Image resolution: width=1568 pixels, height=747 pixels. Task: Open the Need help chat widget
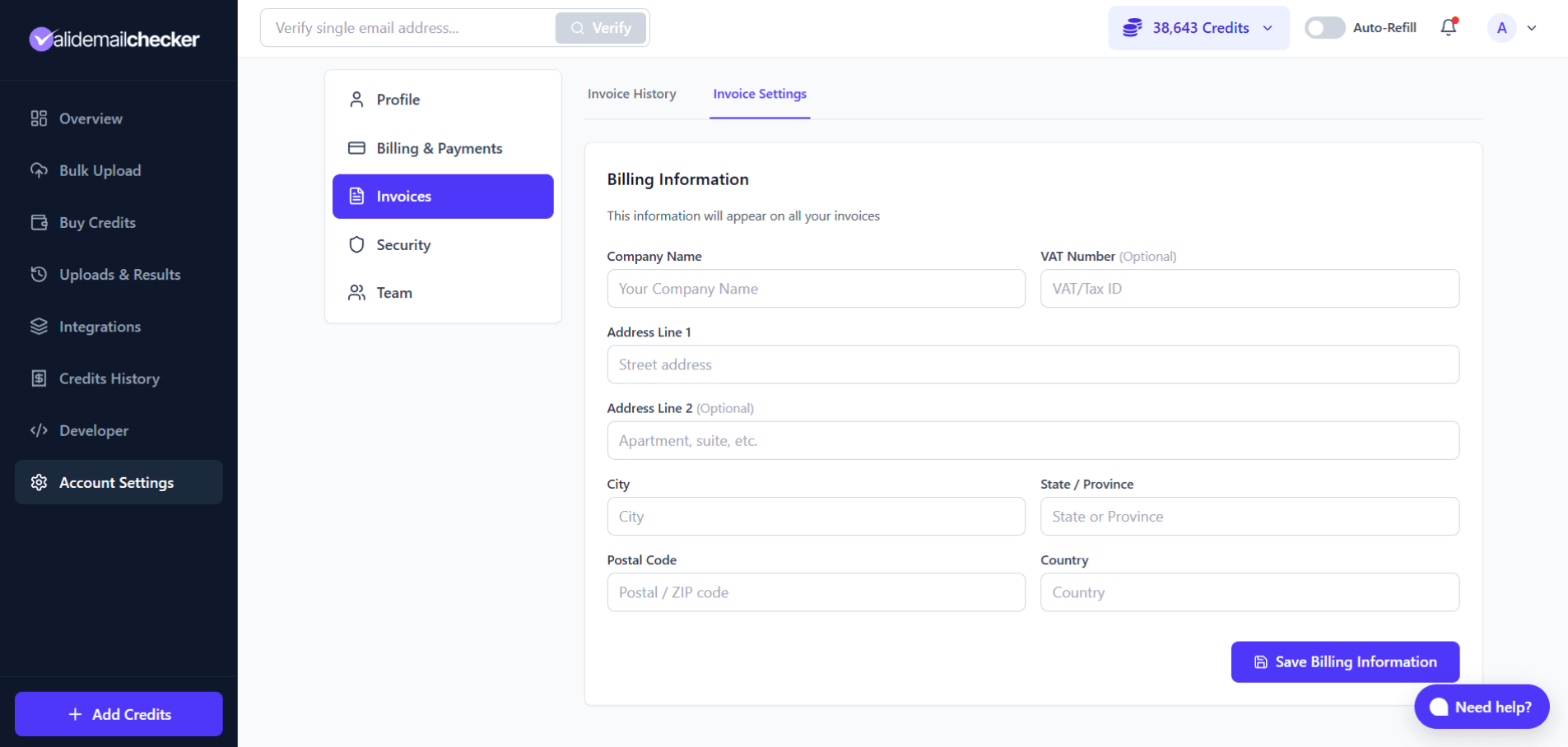(1480, 706)
